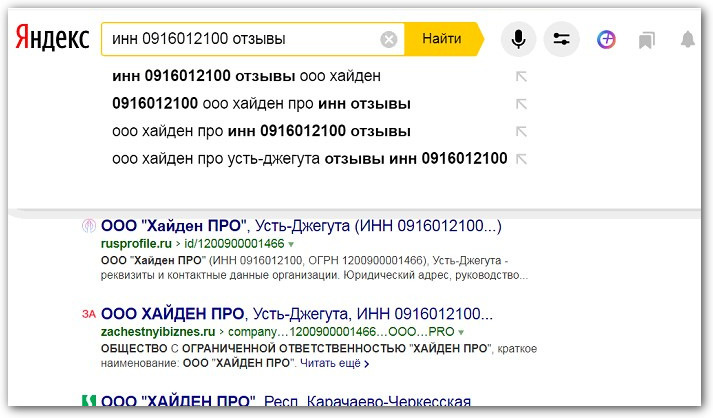Viewport: 713px width, 418px height.
Task: Open the third result ООО "ХАЙДЕН ПРО" Карачаево-Черкесская
Action: click(286, 400)
